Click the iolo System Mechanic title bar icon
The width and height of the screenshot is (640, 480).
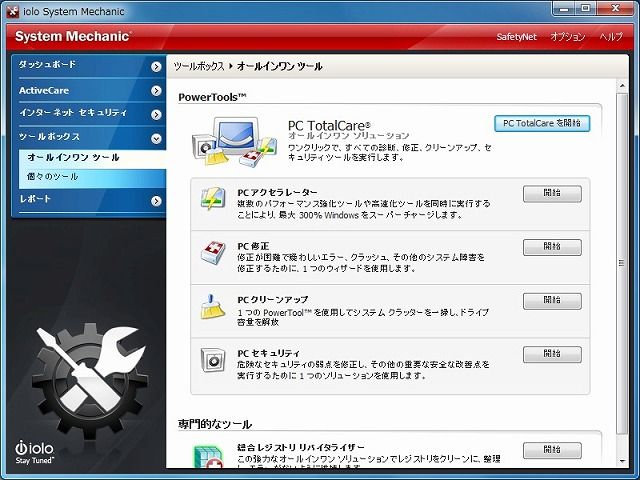[13, 11]
